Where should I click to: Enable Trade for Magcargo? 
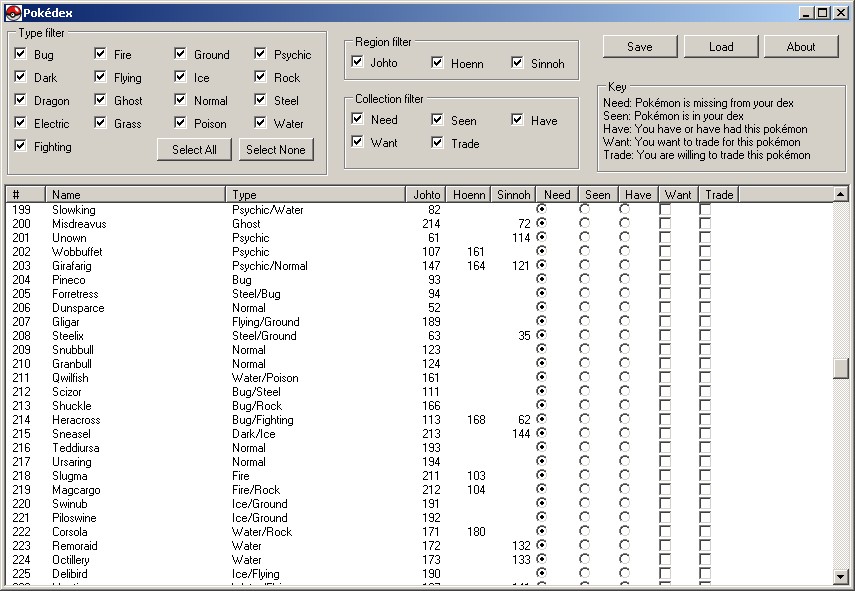click(x=705, y=490)
